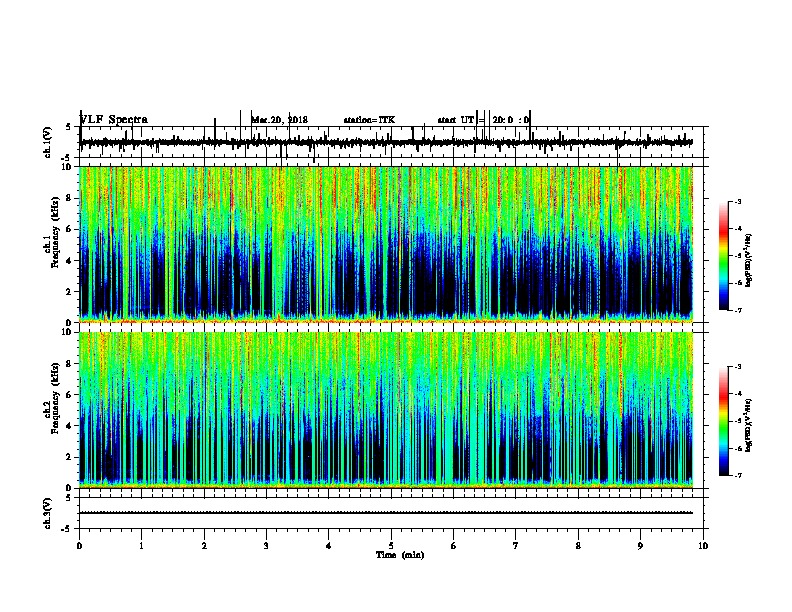Viewport: 792px width, 612px height.
Task: Click the "-3" value on ch.2 colorbar
Action: (x=737, y=367)
